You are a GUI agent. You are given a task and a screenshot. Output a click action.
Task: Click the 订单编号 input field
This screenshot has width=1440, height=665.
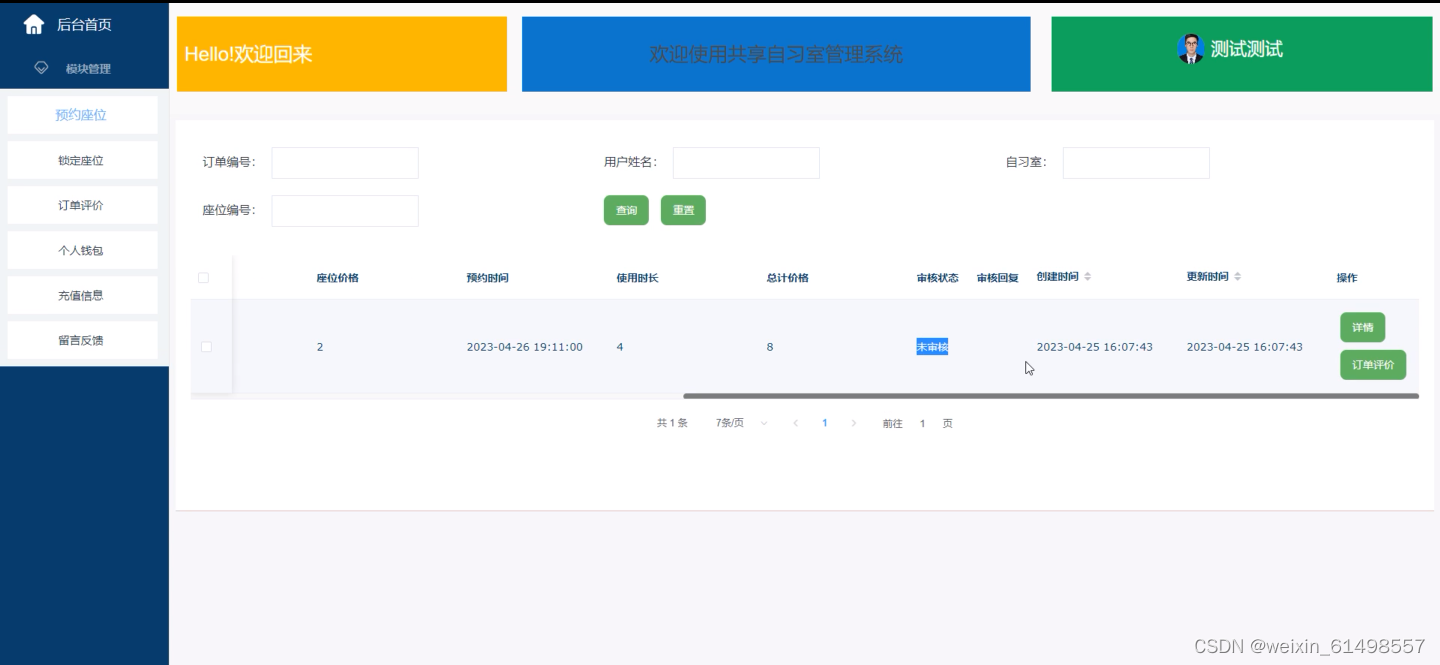[345, 163]
